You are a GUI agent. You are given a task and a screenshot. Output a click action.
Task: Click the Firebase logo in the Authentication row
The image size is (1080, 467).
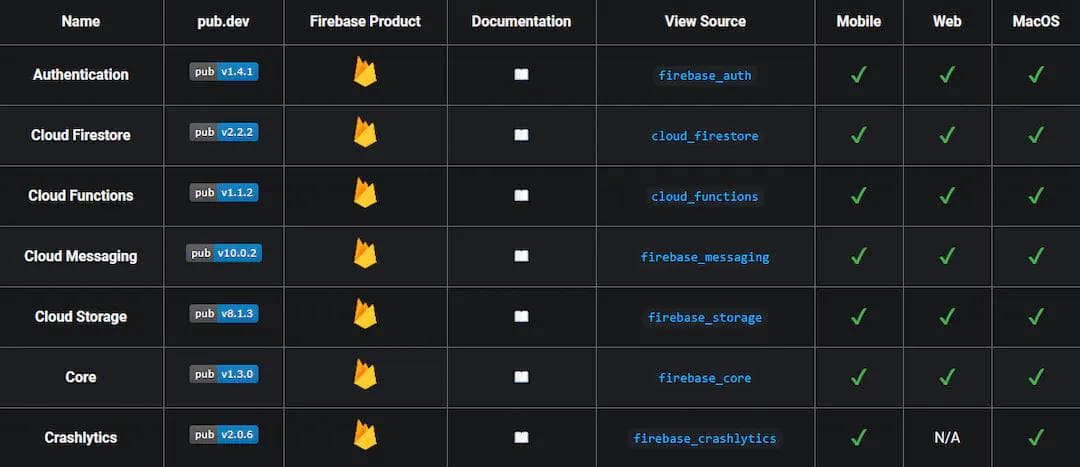[365, 72]
